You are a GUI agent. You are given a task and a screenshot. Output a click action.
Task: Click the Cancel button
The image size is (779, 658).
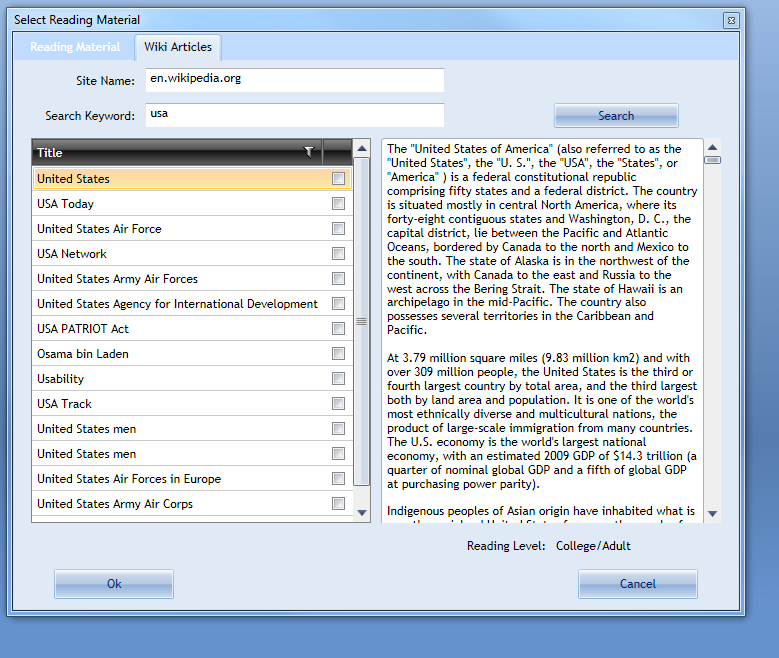pyautogui.click(x=637, y=584)
